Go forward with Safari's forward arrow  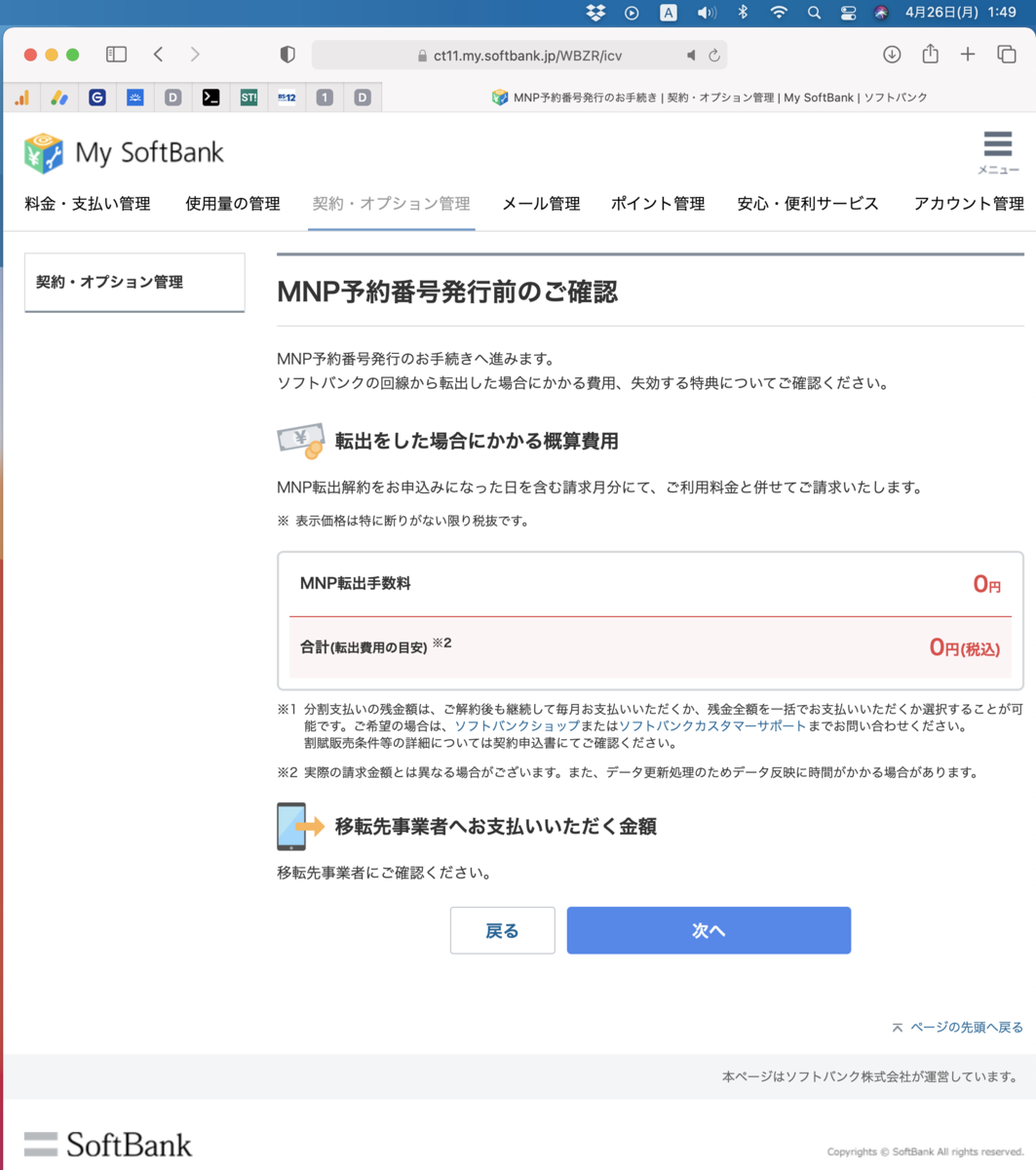195,55
